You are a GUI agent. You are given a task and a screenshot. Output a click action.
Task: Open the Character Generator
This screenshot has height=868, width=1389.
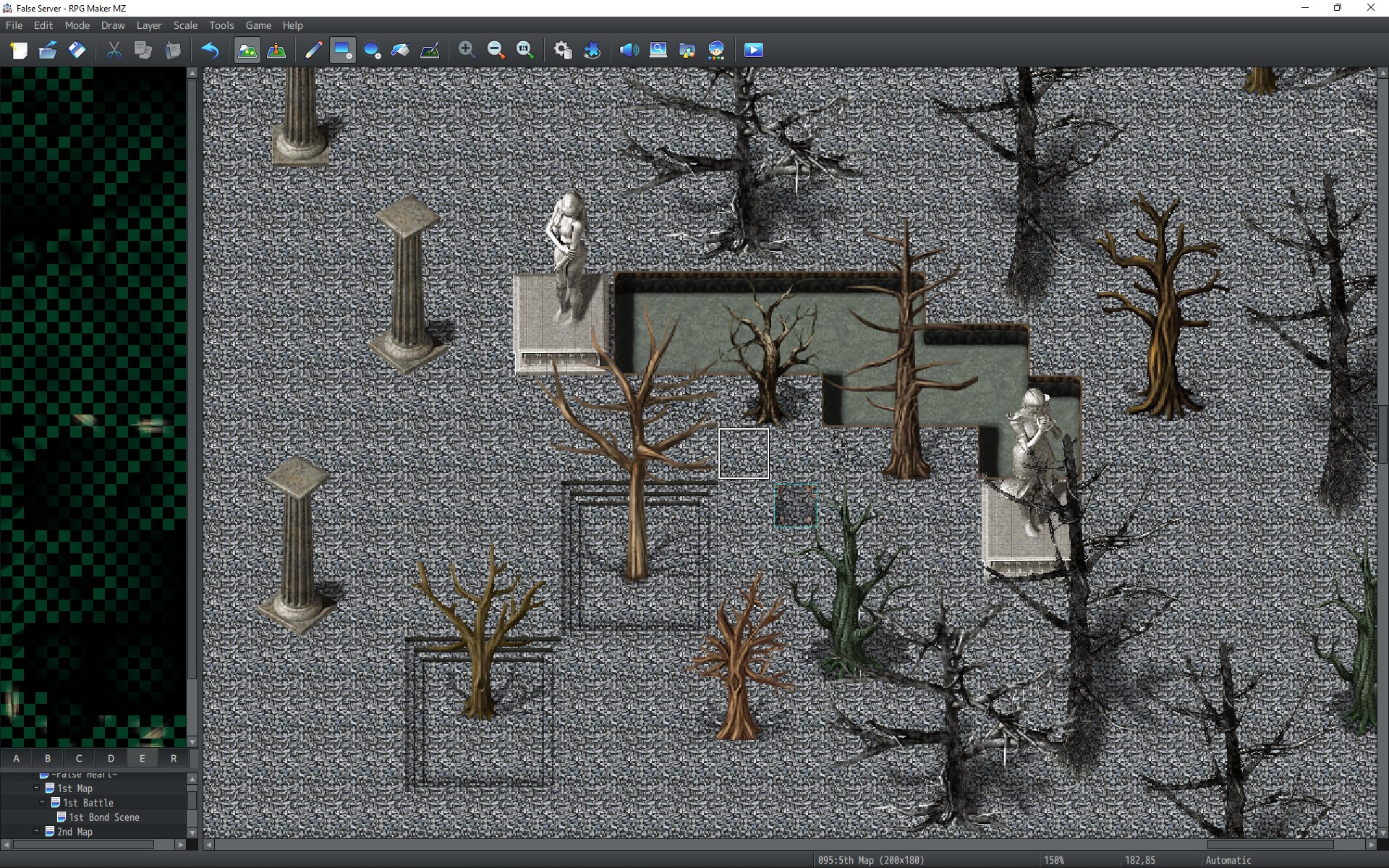[716, 49]
